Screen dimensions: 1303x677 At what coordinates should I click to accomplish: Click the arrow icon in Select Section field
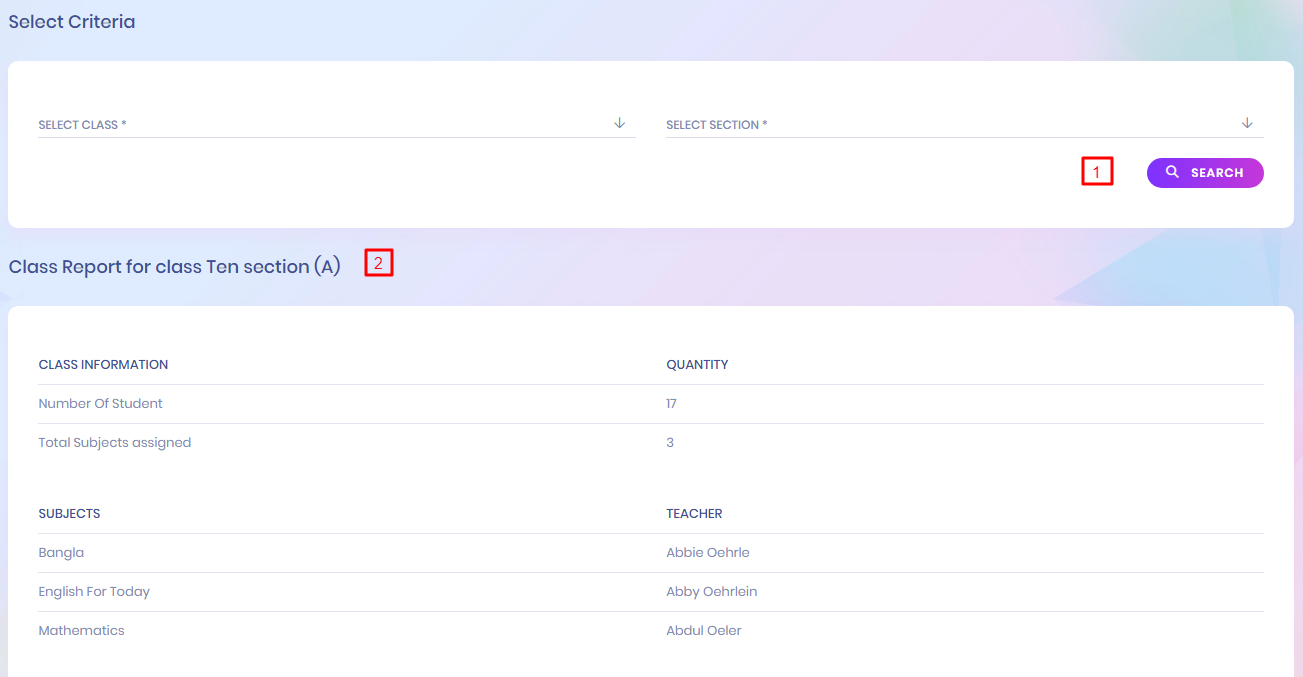(1247, 123)
